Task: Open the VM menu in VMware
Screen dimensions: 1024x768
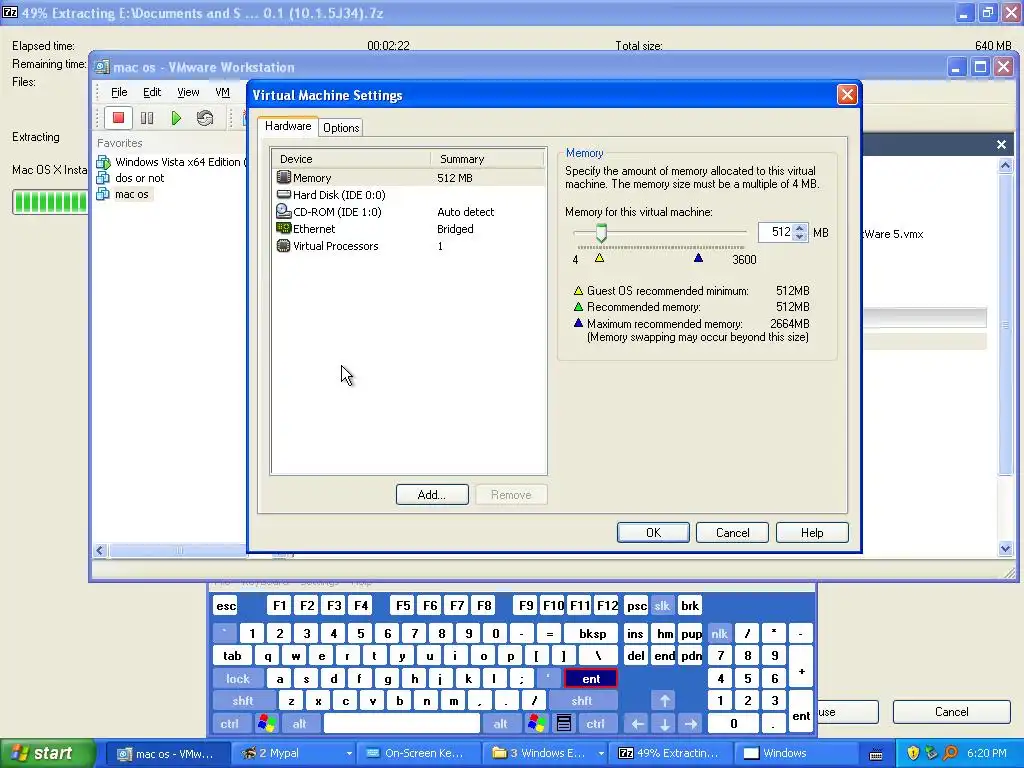Action: point(222,92)
